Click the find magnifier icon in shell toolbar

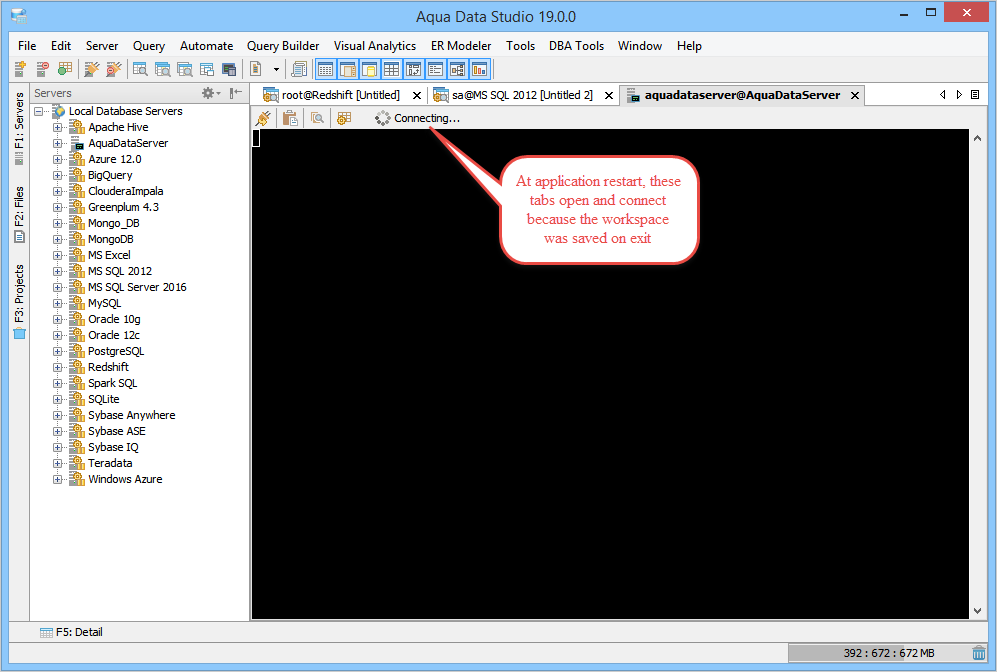317,118
